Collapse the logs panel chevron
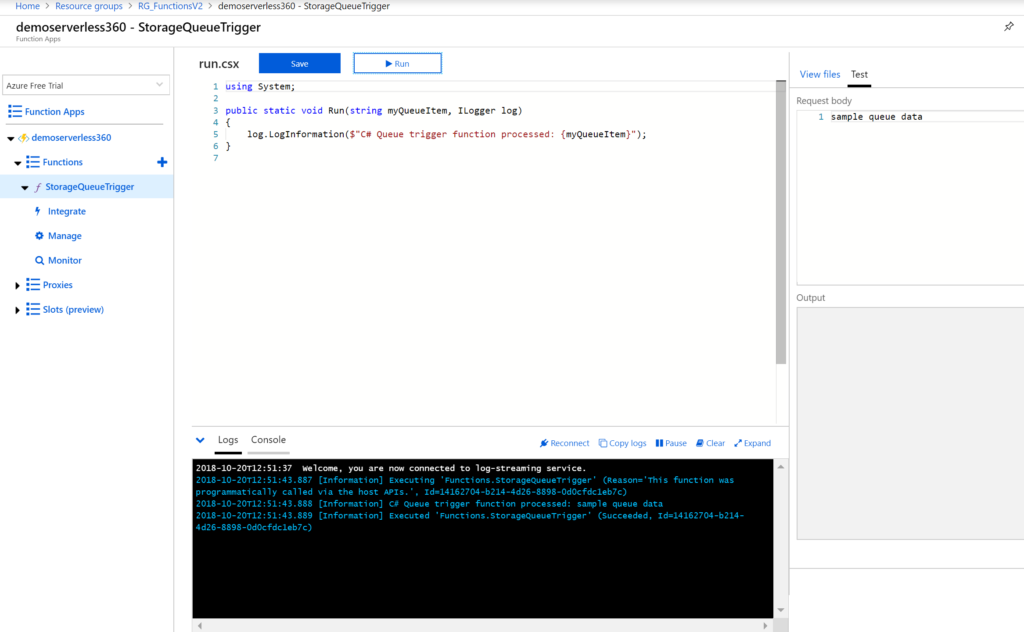This screenshot has height=632, width=1024. [x=200, y=440]
